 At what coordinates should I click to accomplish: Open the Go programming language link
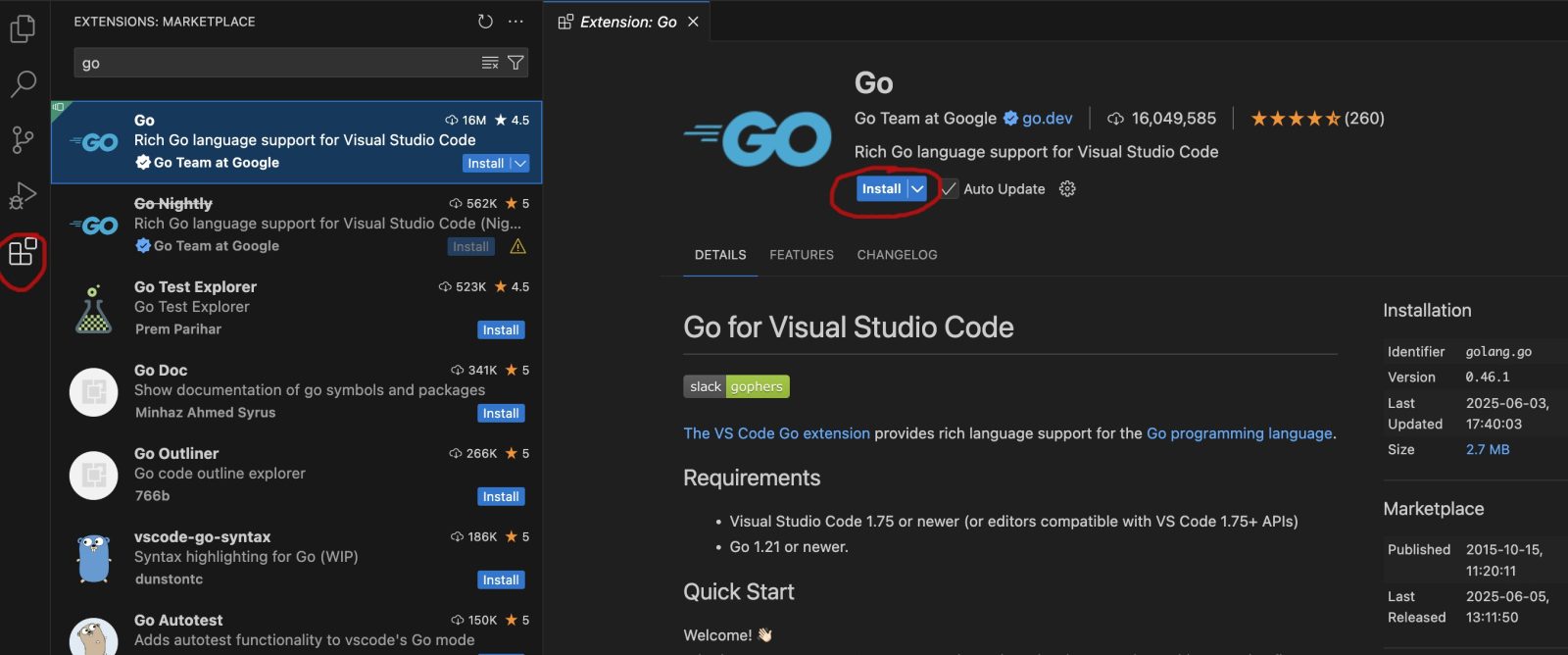(1240, 433)
